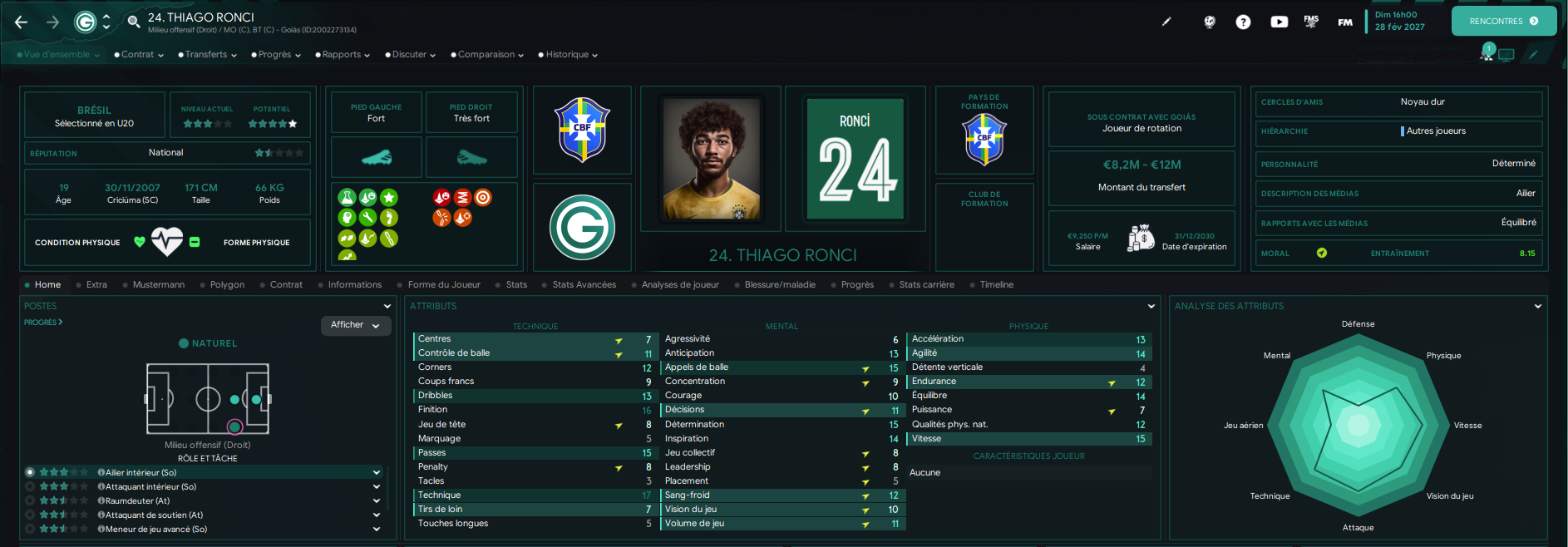Screen dimensions: 1568x547
Task: Click the Goiás club crest
Action: pyautogui.click(x=582, y=228)
